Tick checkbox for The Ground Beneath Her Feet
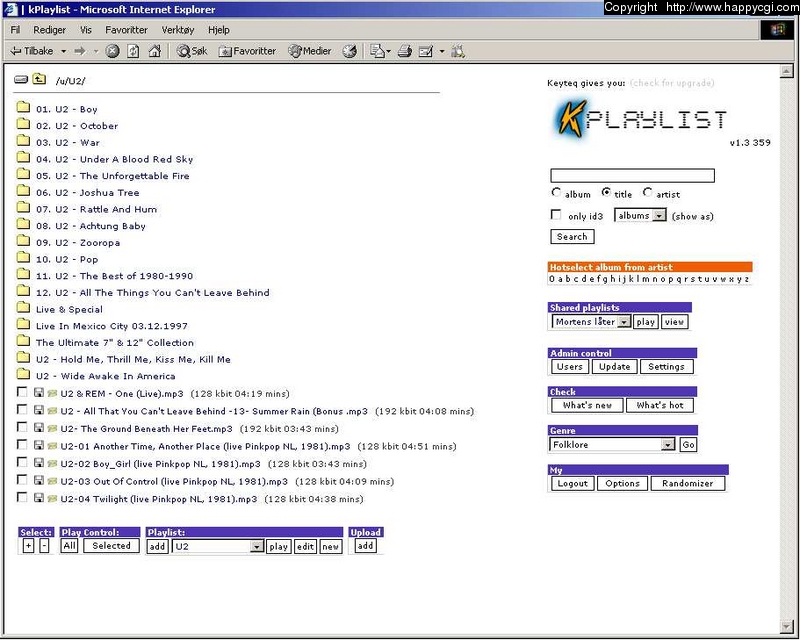This screenshot has width=800, height=640. [x=22, y=427]
